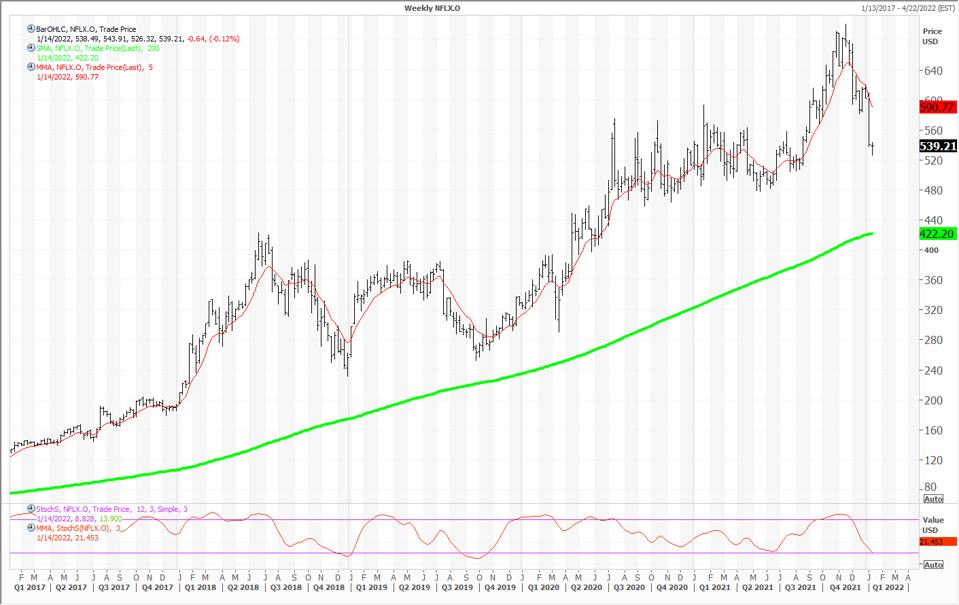The height and width of the screenshot is (605, 959).
Task: Click the BarOHLC legend clock icon
Action: pos(31,30)
